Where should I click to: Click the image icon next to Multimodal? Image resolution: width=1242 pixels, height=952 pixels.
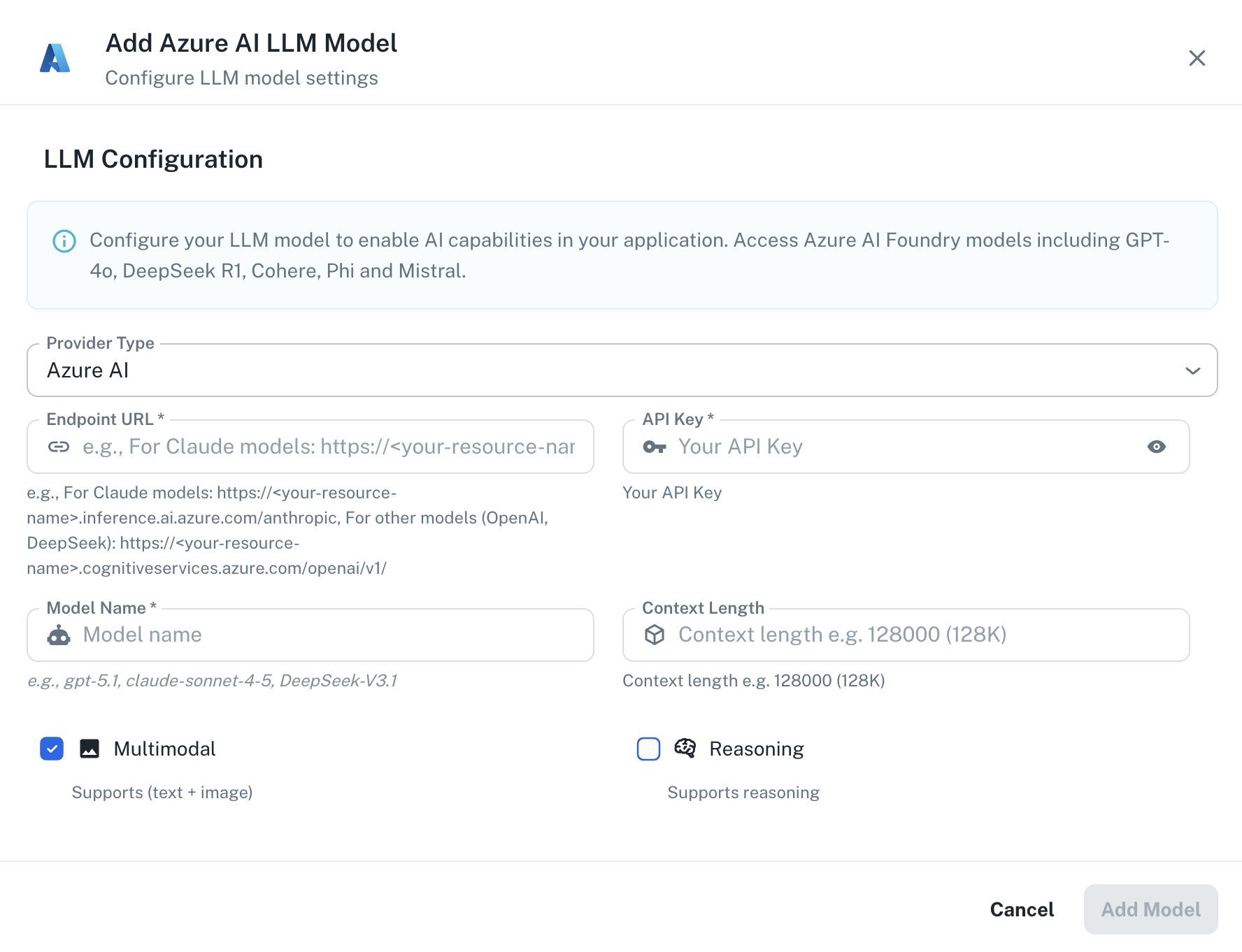pyautogui.click(x=90, y=749)
